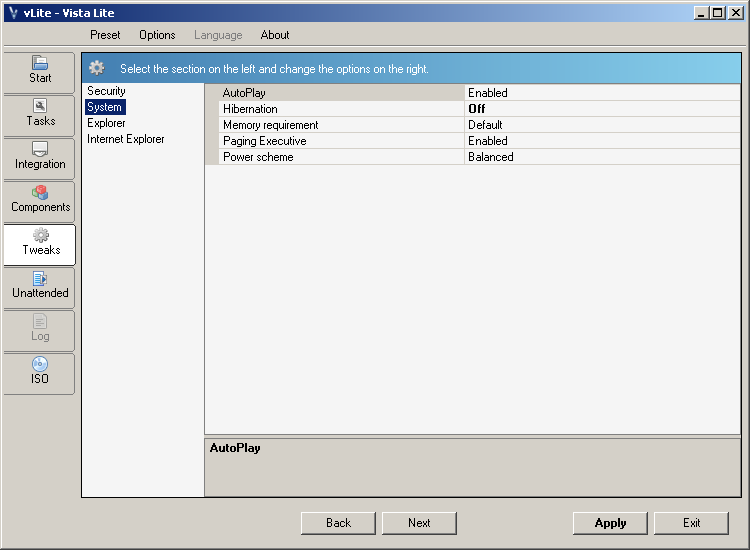The height and width of the screenshot is (550, 750).
Task: Change Power scheme Balanced value
Action: click(x=602, y=157)
